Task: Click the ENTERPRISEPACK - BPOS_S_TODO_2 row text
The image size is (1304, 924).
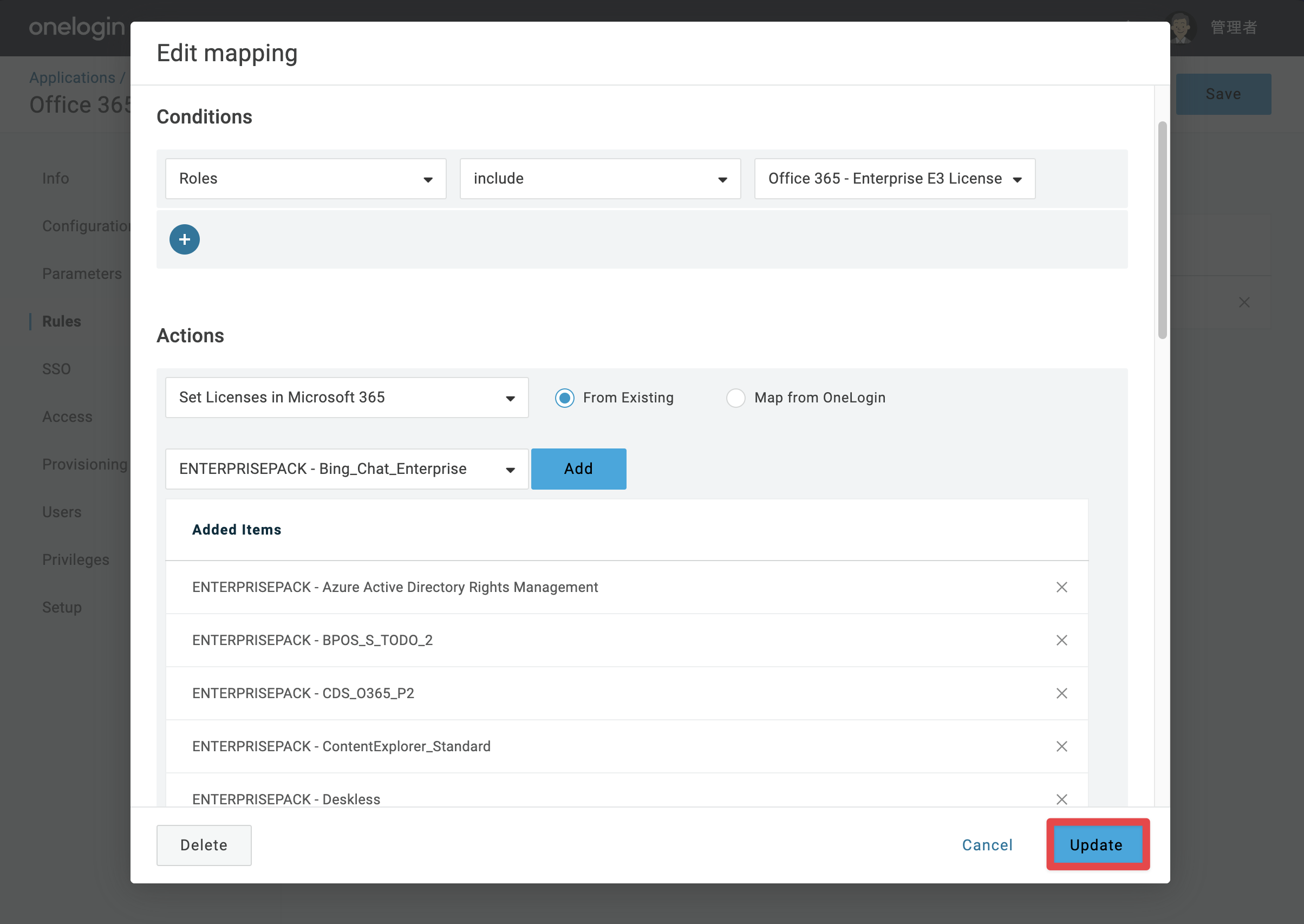Action: click(312, 640)
